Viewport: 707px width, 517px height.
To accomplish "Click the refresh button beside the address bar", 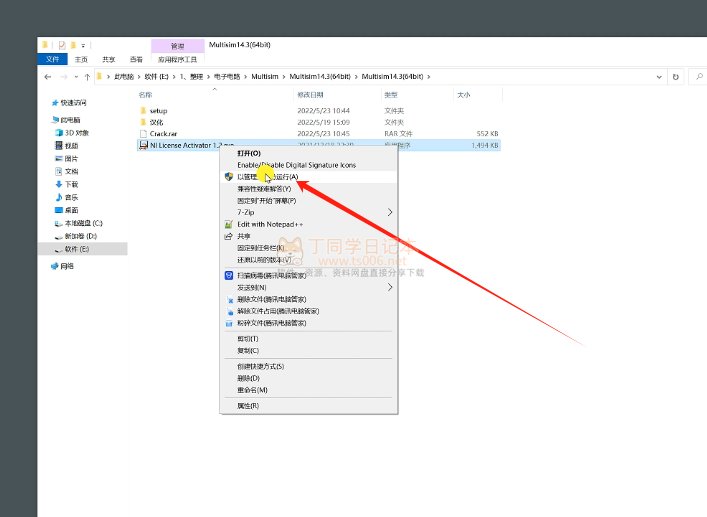I will click(x=677, y=76).
